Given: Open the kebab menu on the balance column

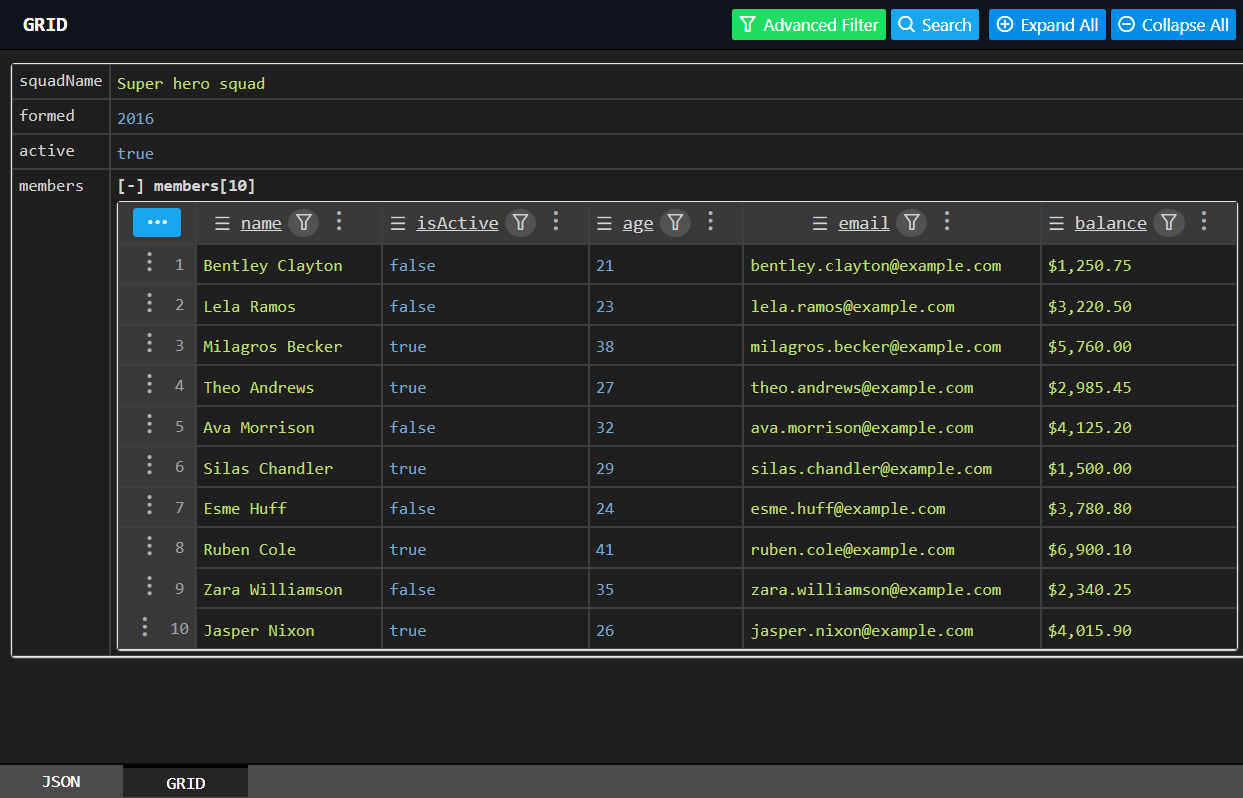Looking at the screenshot, I should coord(1204,223).
